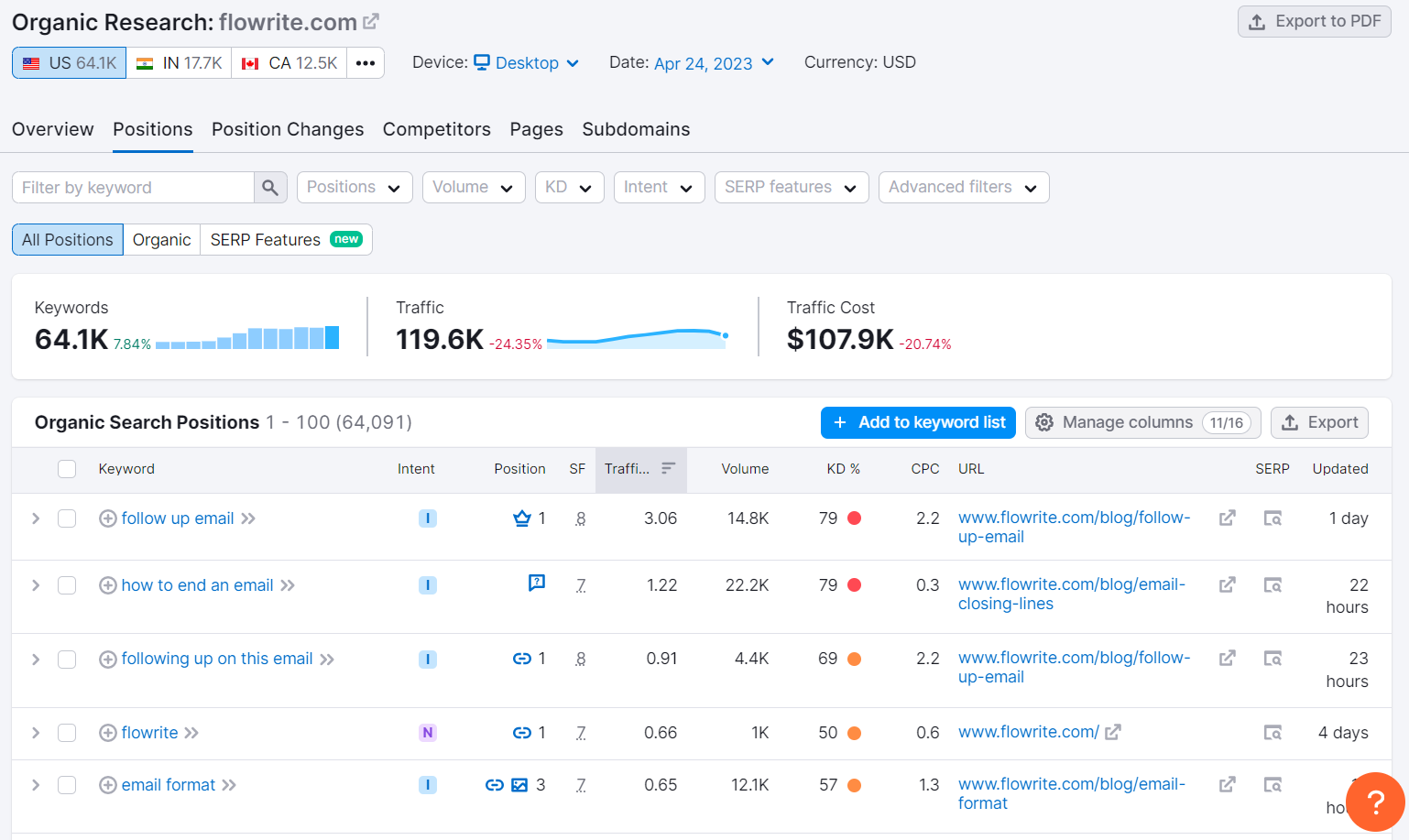The height and width of the screenshot is (840, 1409).
Task: Click the crown featured snippet icon in first row
Action: pyautogui.click(x=522, y=518)
